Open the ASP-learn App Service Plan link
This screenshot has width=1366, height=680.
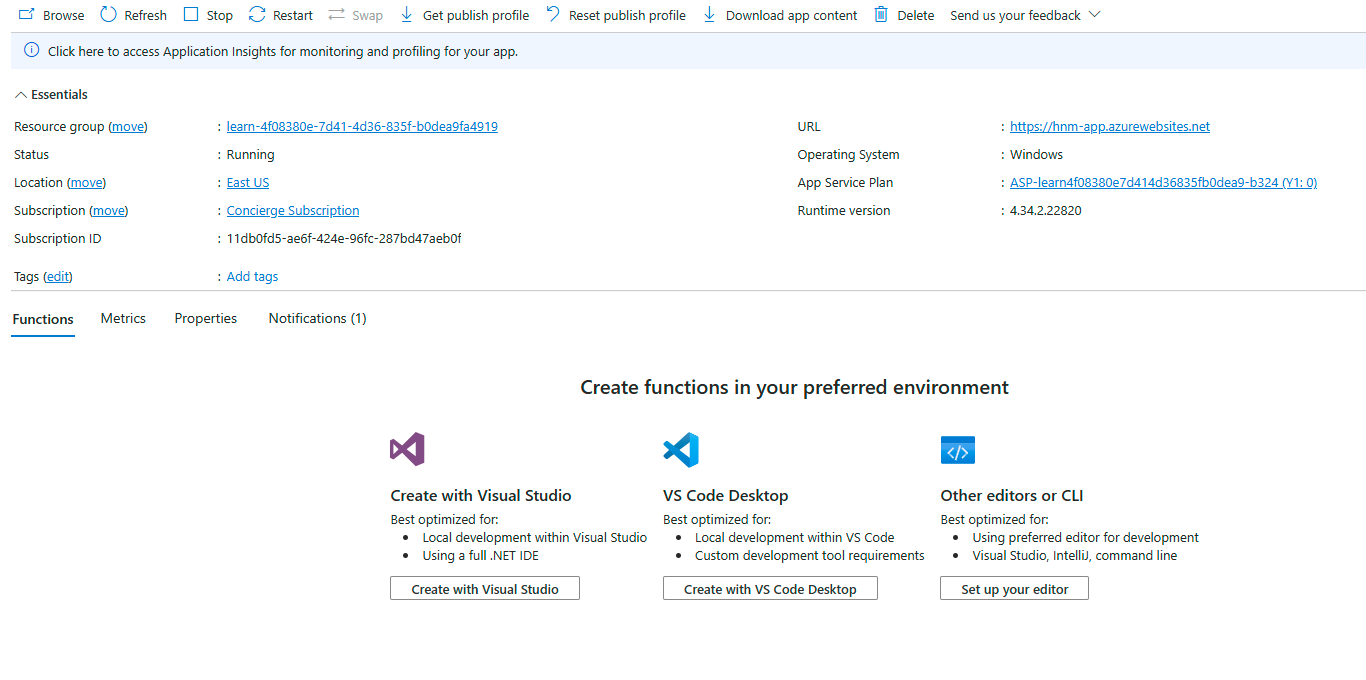click(x=1164, y=183)
